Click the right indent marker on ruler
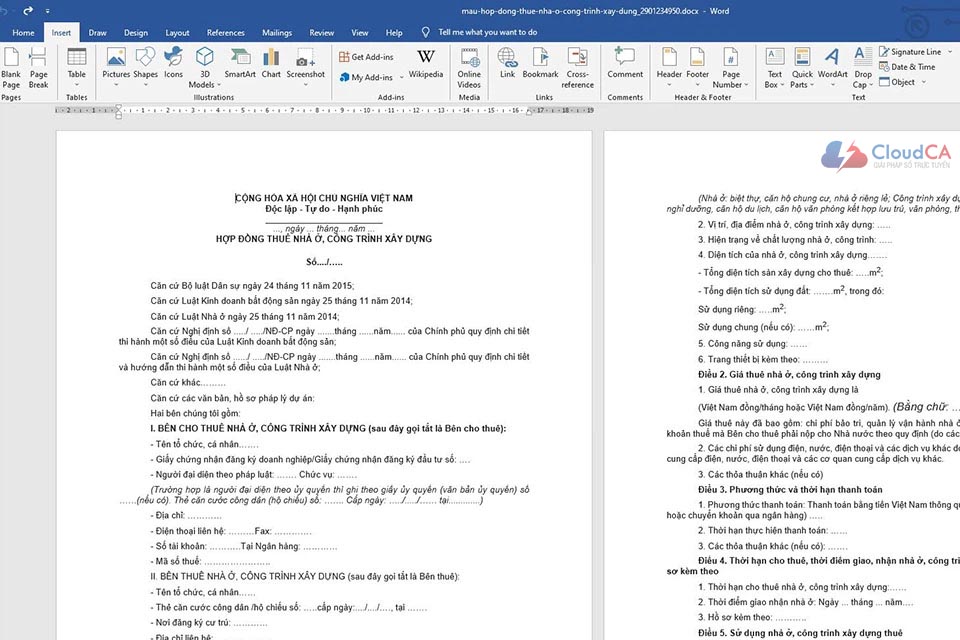The height and width of the screenshot is (640, 960). point(529,112)
